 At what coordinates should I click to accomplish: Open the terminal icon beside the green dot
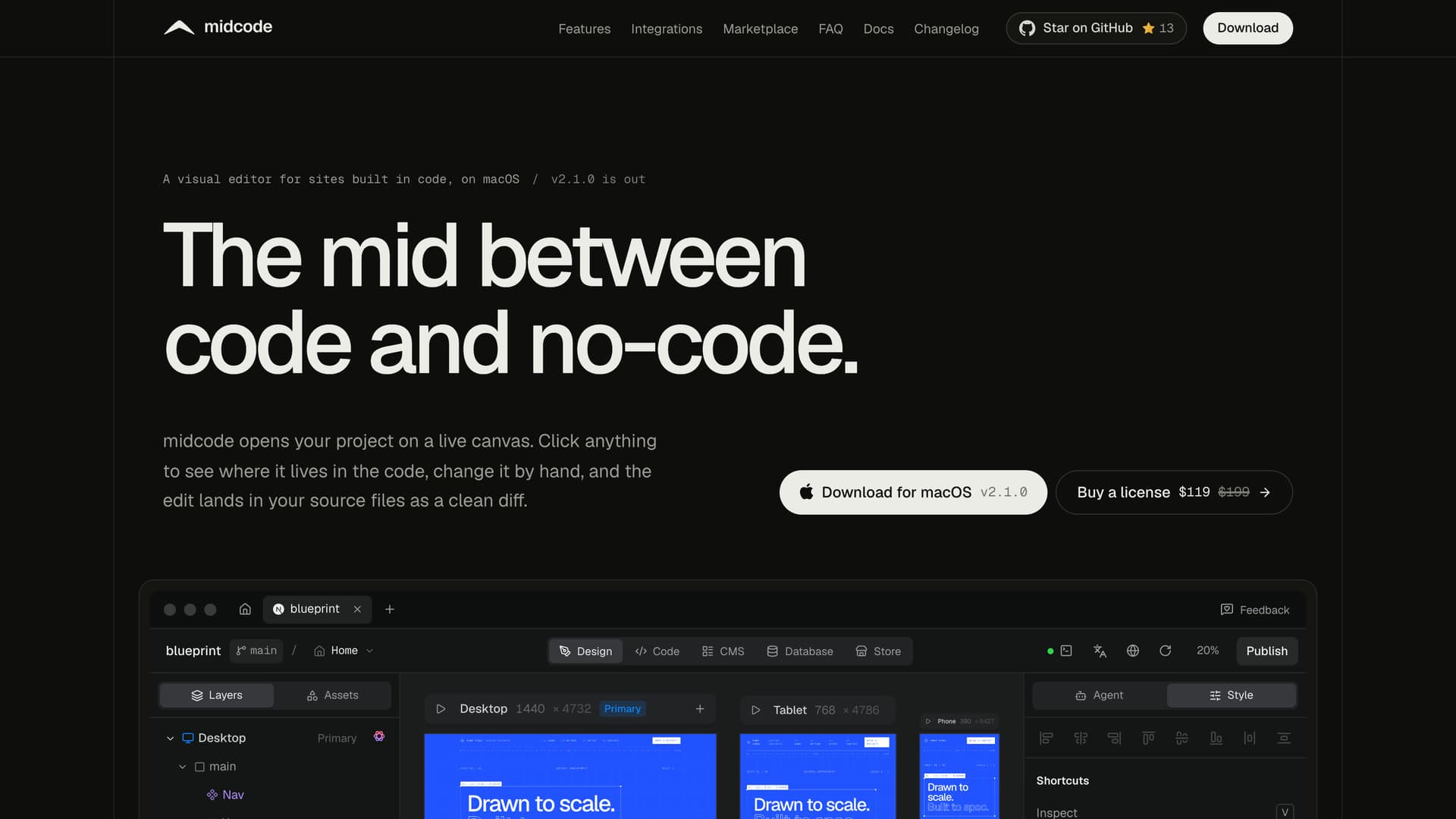[x=1066, y=651]
